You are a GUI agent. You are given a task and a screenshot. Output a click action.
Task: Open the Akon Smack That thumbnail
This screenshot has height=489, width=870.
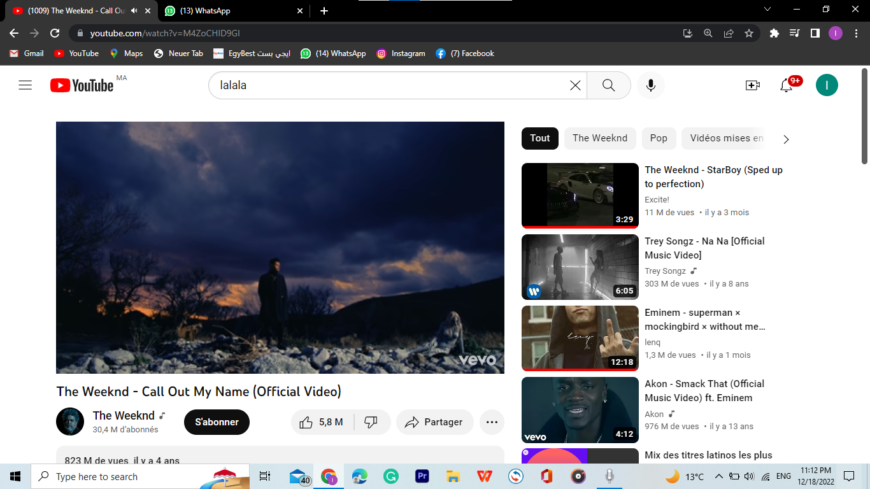580,410
